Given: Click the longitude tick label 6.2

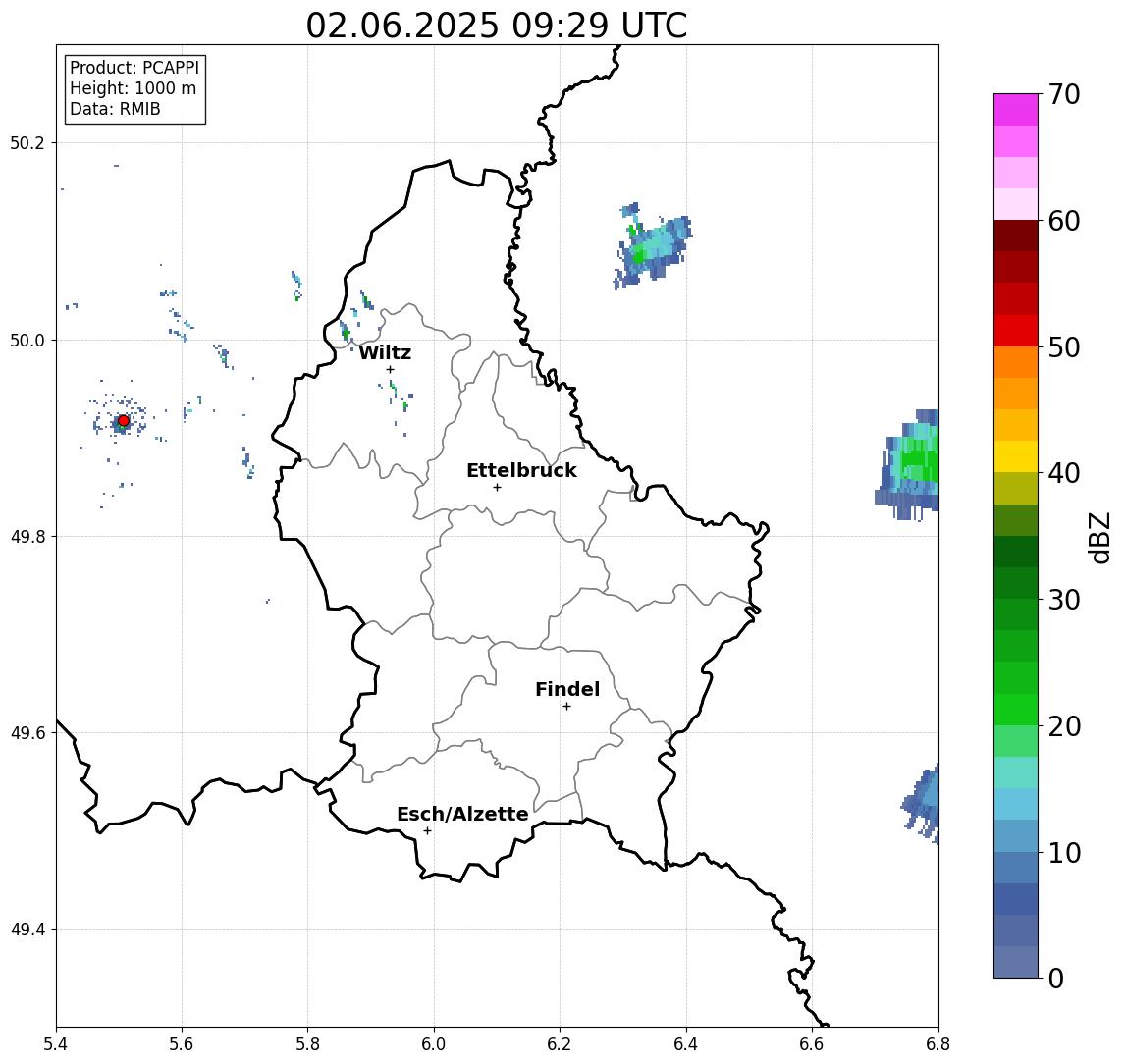Looking at the screenshot, I should pyautogui.click(x=560, y=1044).
